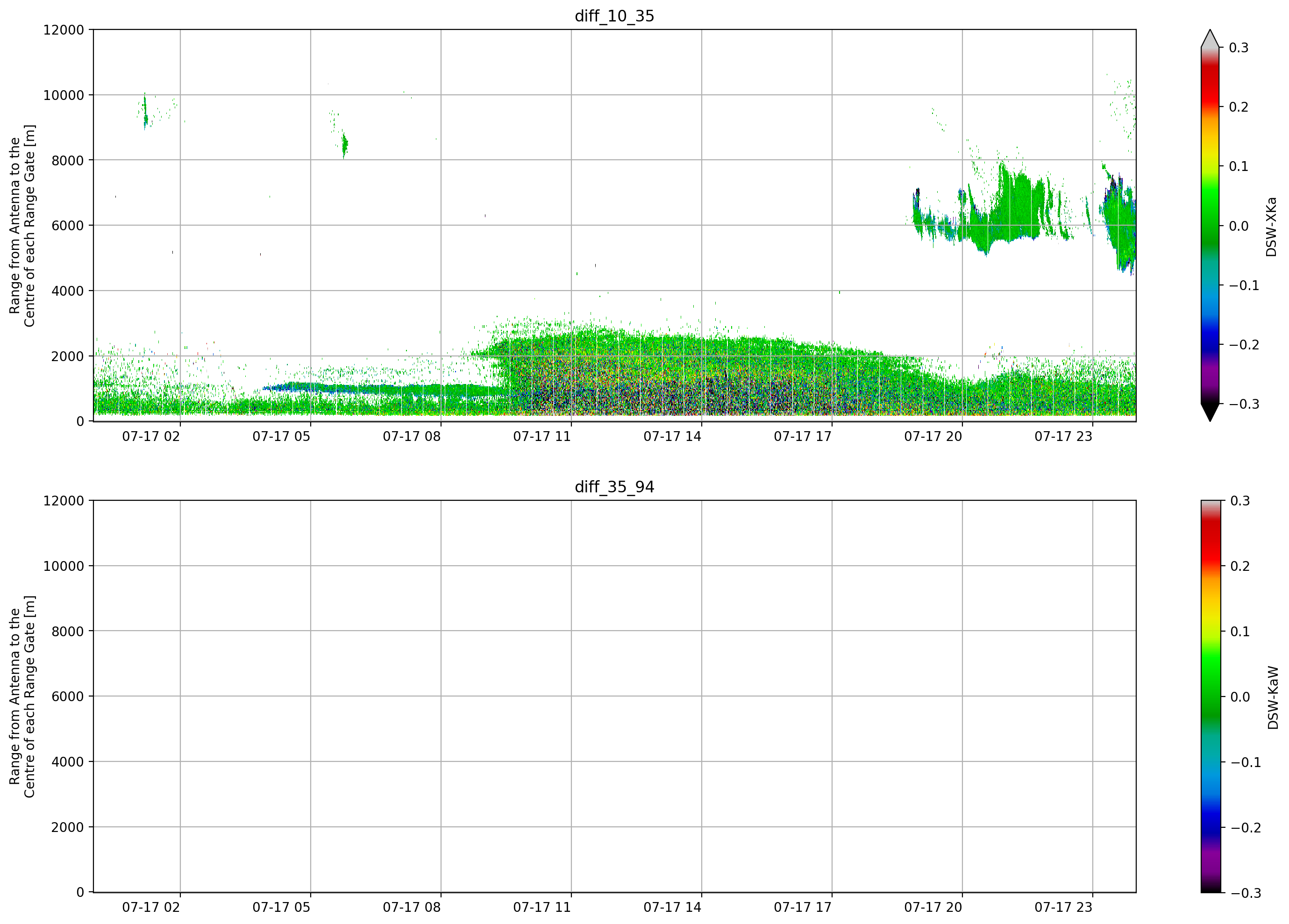Screen dimensions: 1289x924
Task: Select the upward arrow atop DSW-XKa colorbar
Action: pyautogui.click(x=1210, y=39)
